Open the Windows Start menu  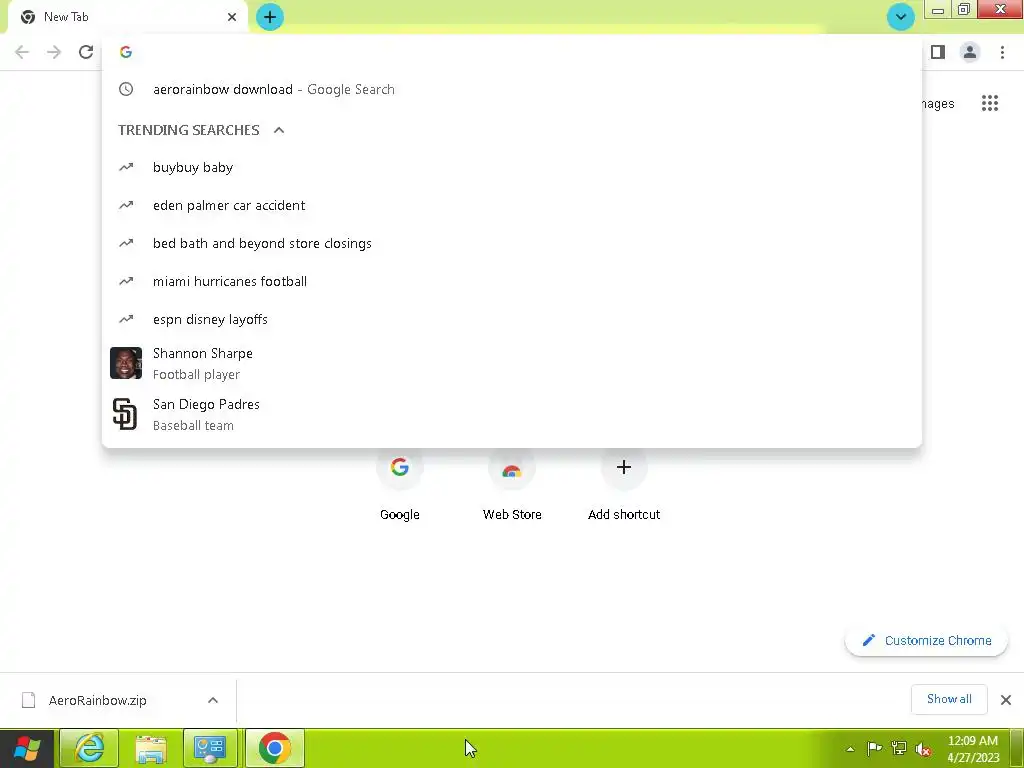[27, 748]
